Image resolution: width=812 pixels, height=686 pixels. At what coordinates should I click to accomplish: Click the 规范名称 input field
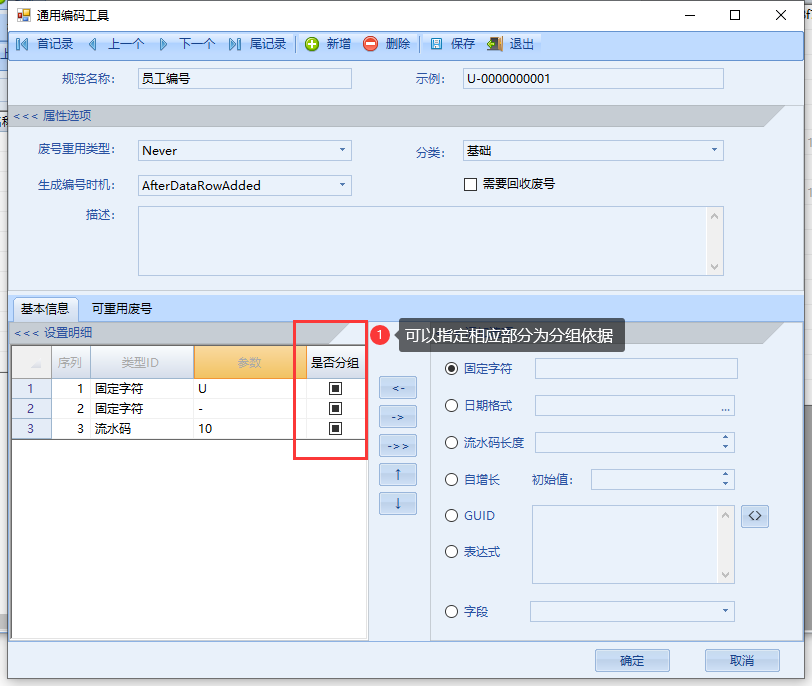tap(245, 79)
